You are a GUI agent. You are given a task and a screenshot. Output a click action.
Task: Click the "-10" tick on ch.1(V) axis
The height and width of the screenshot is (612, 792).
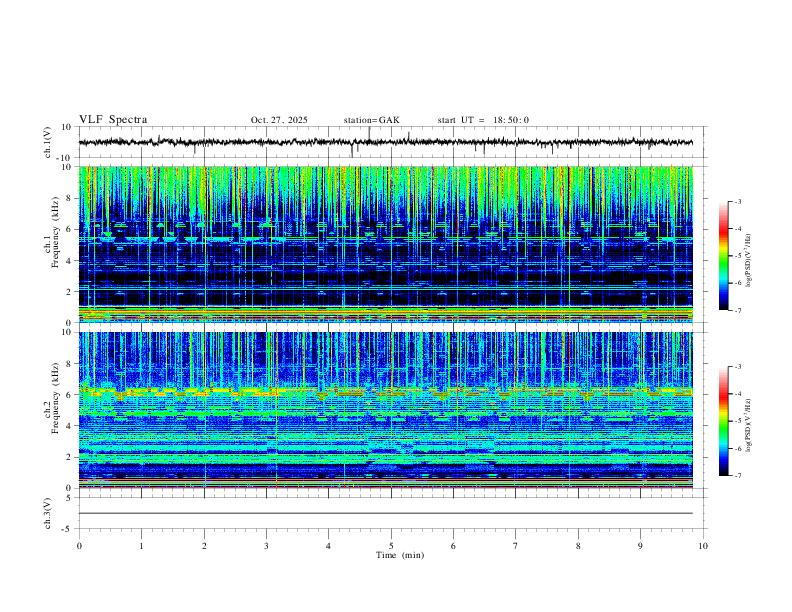pyautogui.click(x=66, y=158)
